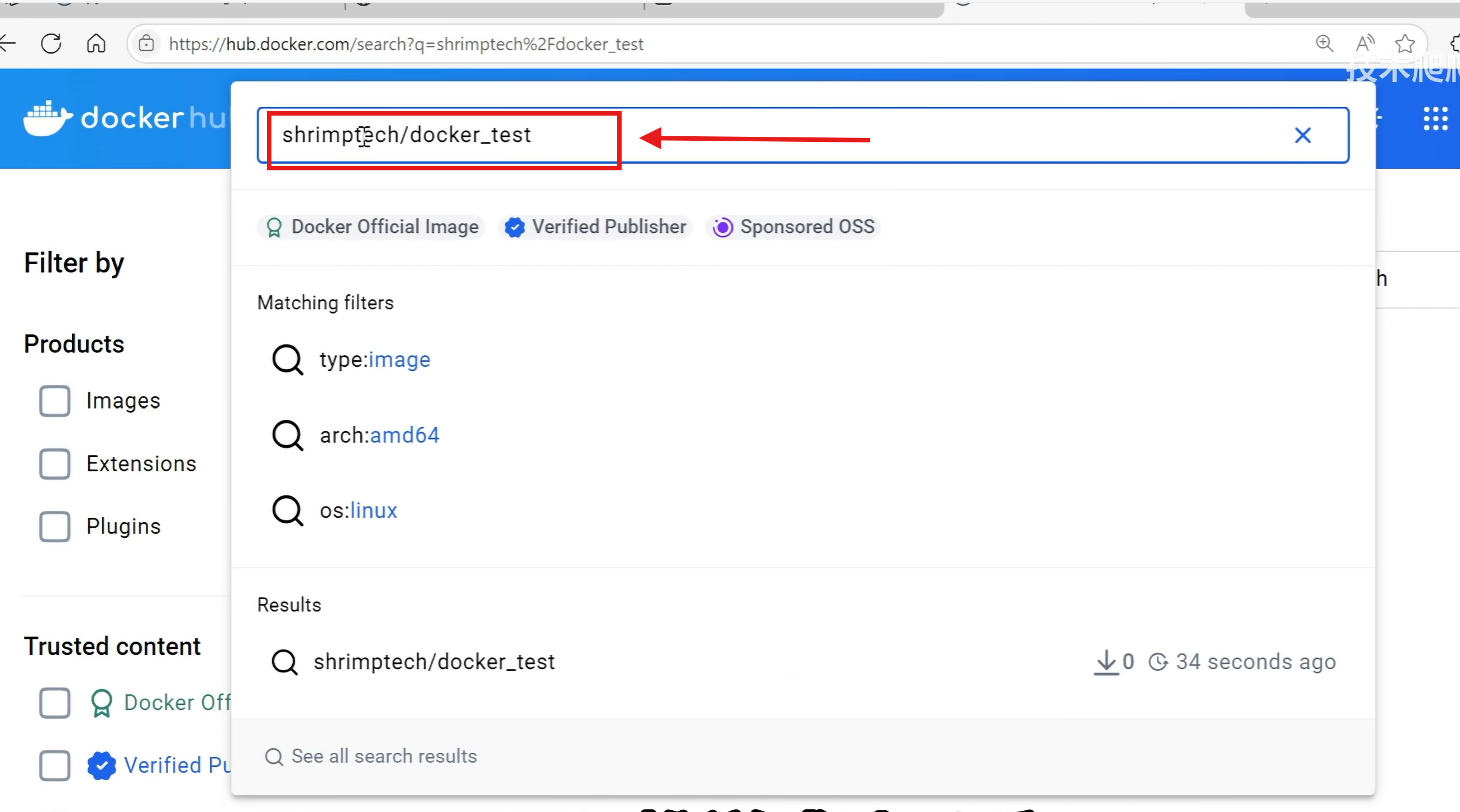This screenshot has width=1460, height=812.
Task: Reload the page with refresh icon
Action: tap(51, 44)
